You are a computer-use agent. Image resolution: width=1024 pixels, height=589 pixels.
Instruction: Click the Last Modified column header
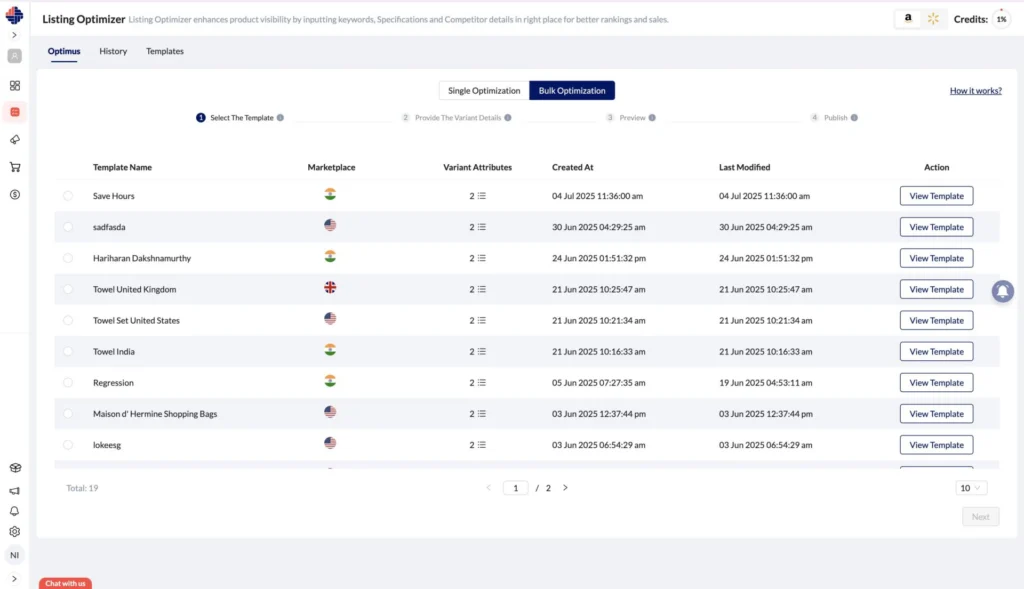pyautogui.click(x=744, y=167)
